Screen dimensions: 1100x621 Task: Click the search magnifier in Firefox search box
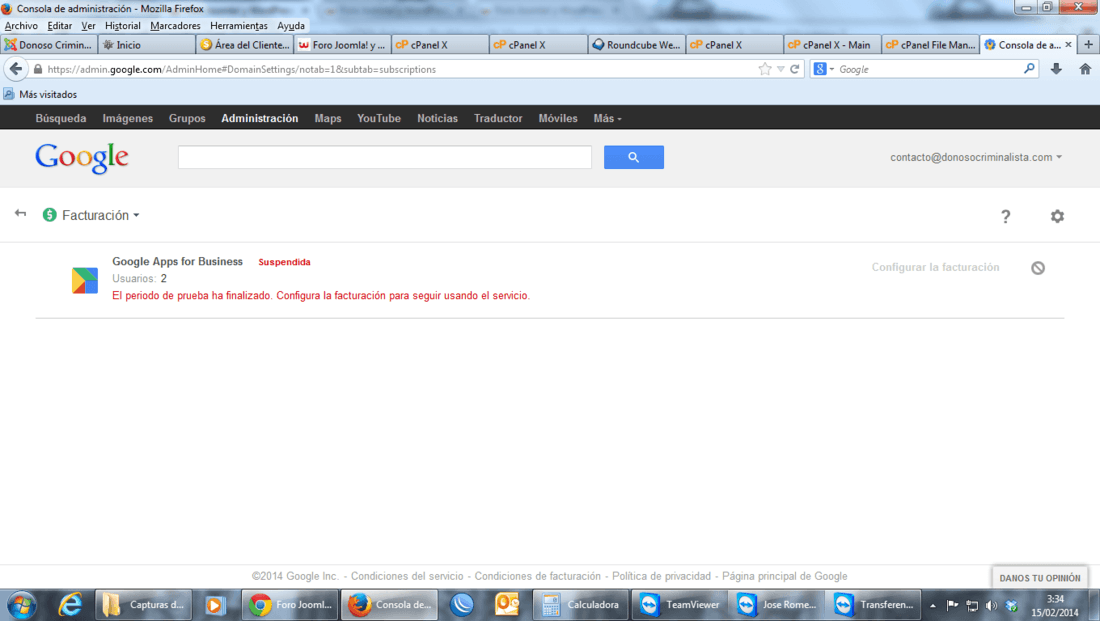click(1029, 69)
